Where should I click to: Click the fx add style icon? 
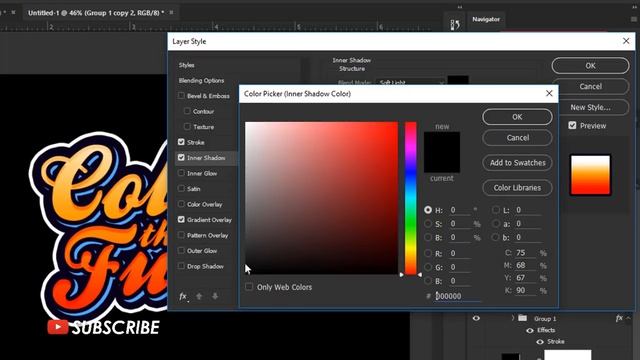coord(183,296)
